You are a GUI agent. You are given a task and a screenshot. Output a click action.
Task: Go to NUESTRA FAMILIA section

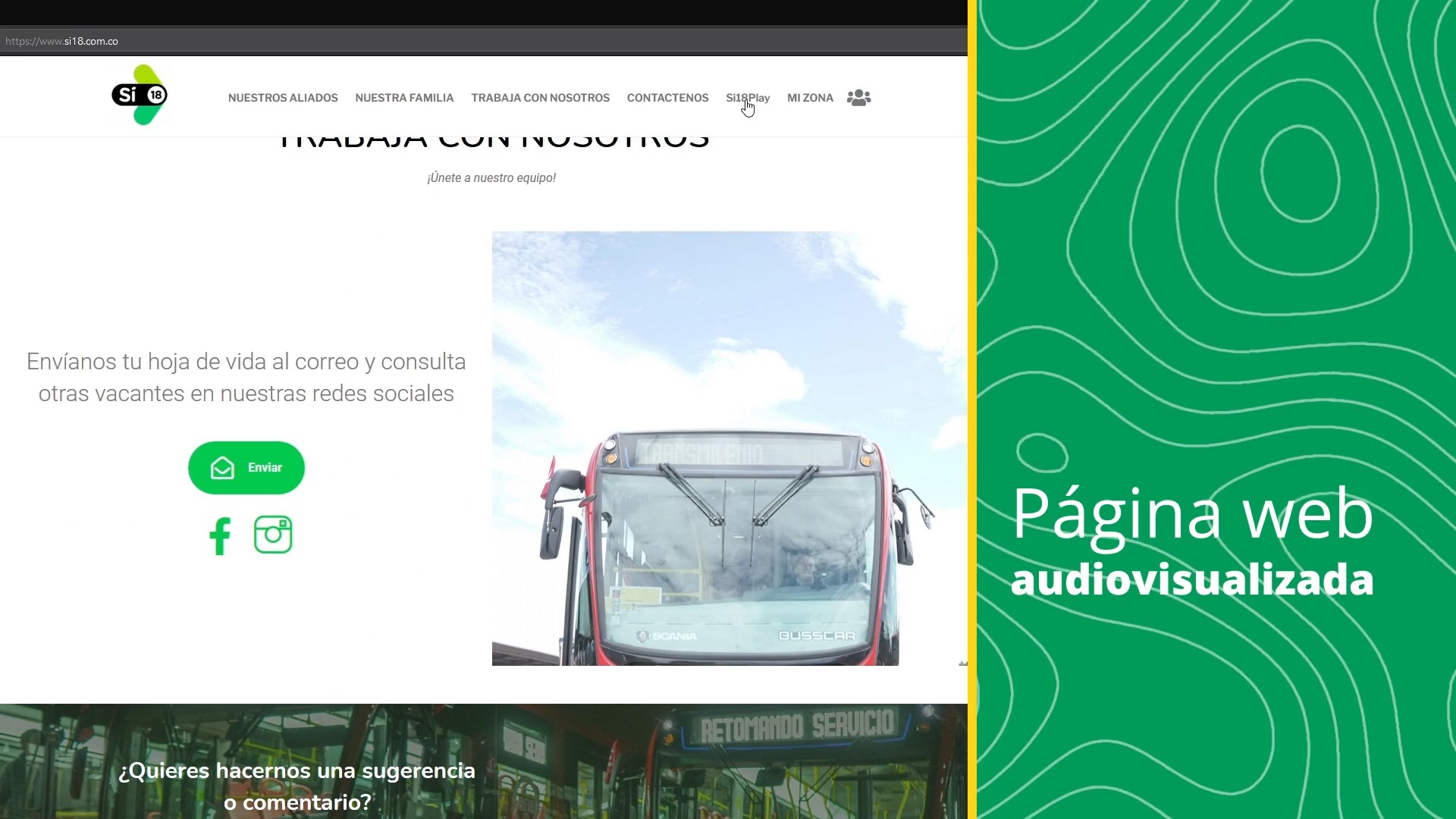pyautogui.click(x=404, y=98)
